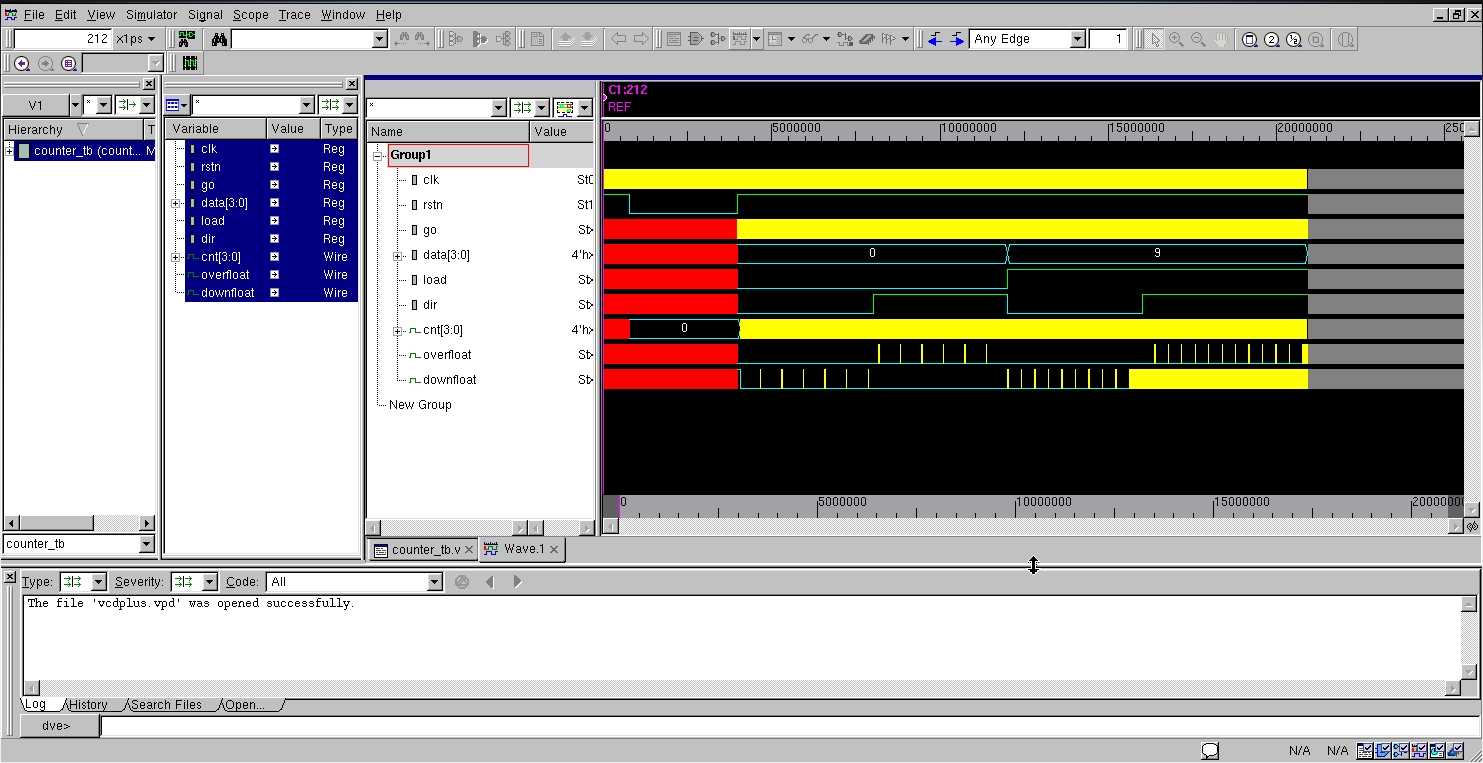This screenshot has height=763, width=1483.
Task: Click the binoculars search icon
Action: pos(219,39)
